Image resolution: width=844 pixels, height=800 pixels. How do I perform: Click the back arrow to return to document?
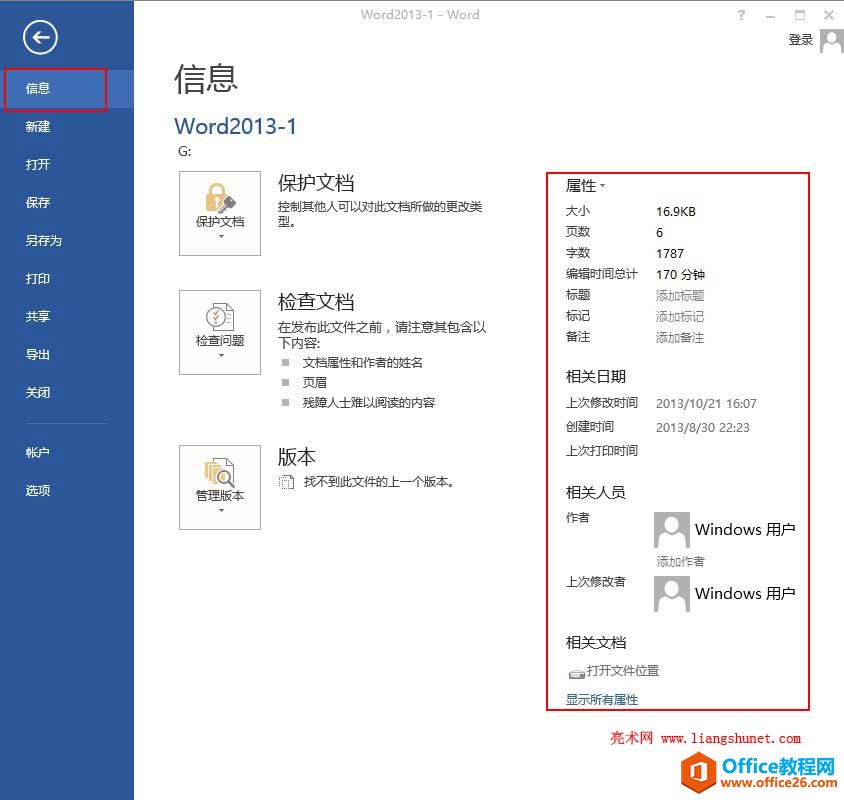[39, 37]
